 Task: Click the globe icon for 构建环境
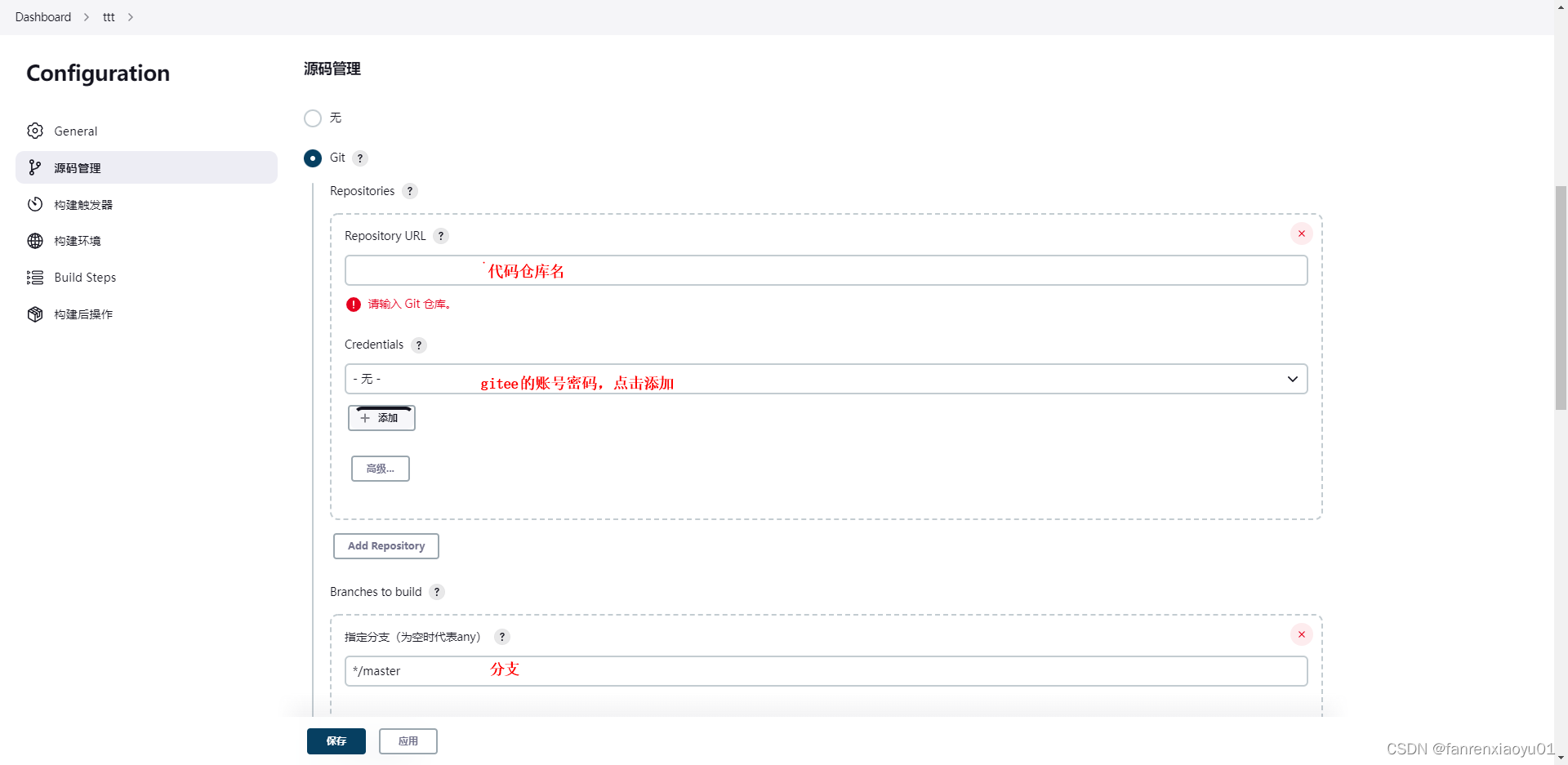point(35,241)
